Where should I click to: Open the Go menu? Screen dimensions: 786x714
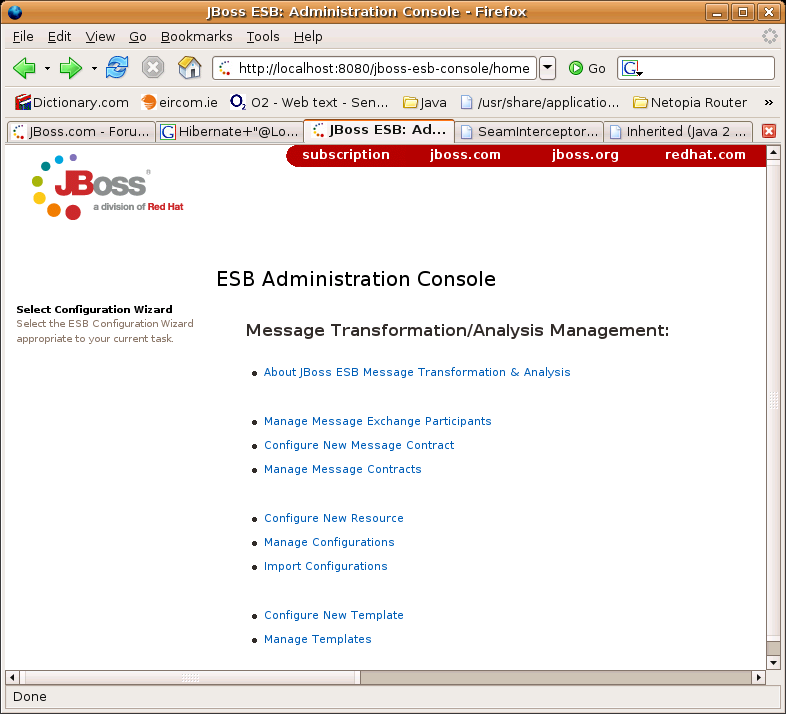(x=138, y=37)
